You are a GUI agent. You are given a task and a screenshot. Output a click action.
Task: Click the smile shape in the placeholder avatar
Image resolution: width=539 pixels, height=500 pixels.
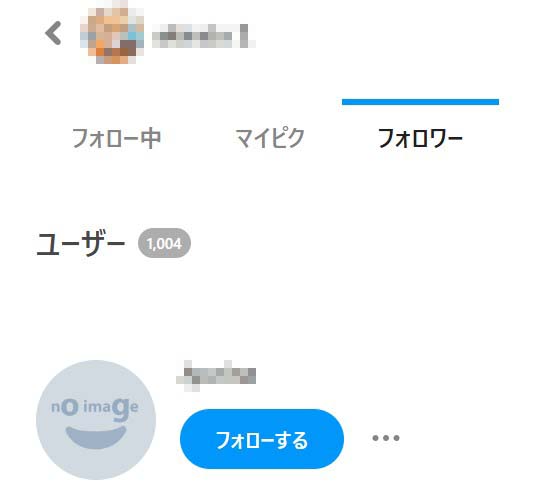point(96,437)
